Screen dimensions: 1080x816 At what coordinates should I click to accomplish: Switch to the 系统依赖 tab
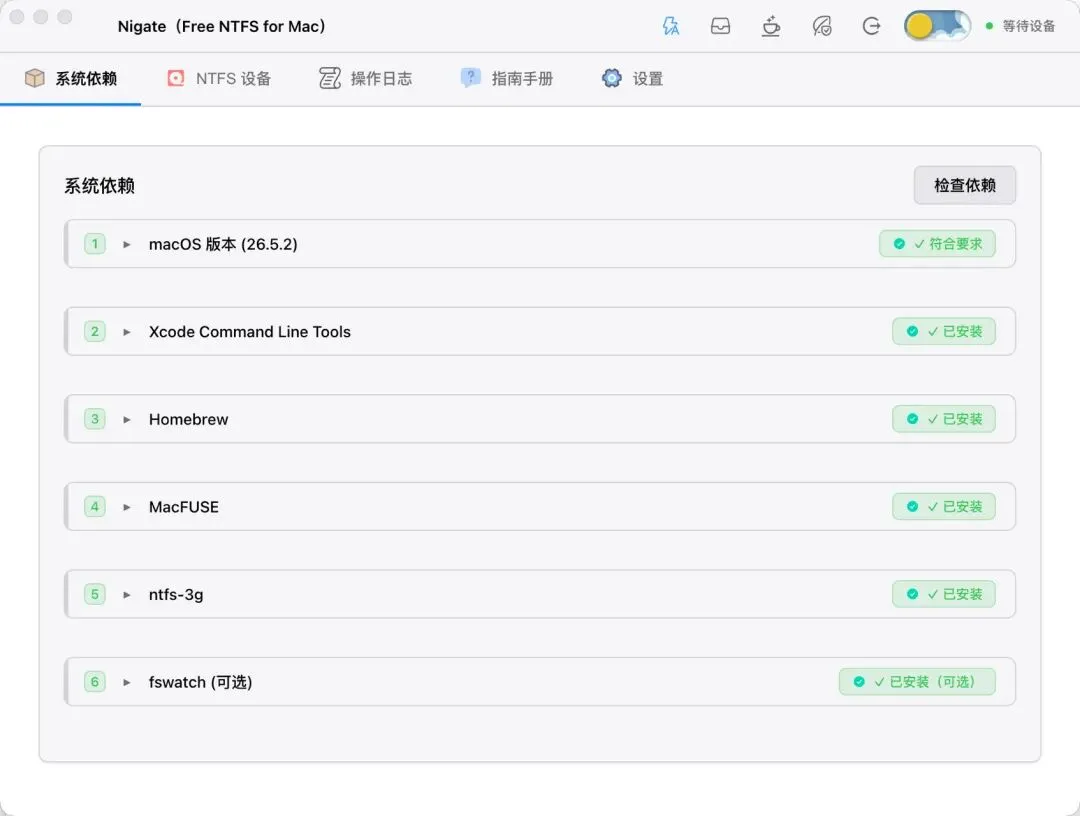(x=71, y=79)
